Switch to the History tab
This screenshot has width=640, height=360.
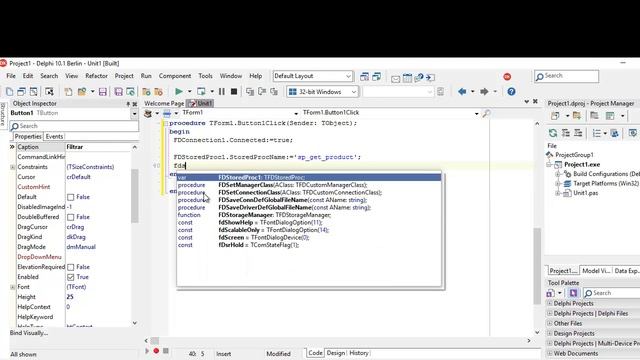[359, 353]
